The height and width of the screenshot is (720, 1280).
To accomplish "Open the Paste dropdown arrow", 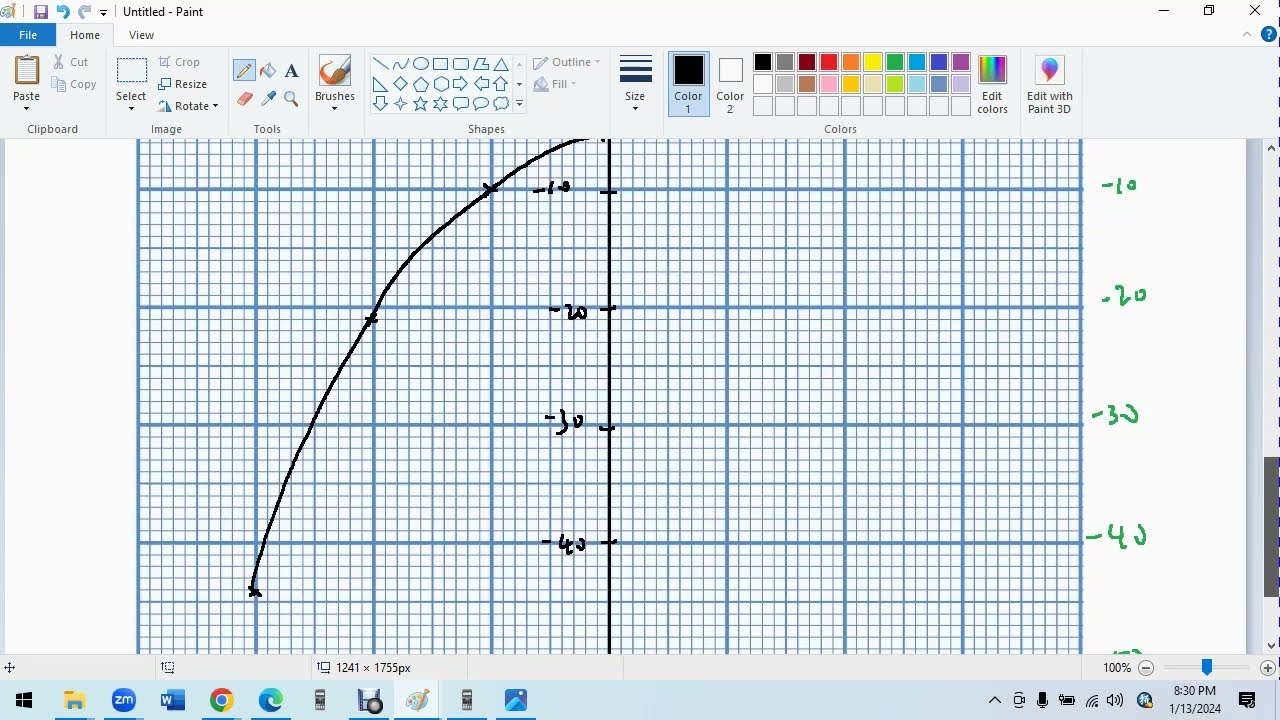I will pos(26,108).
